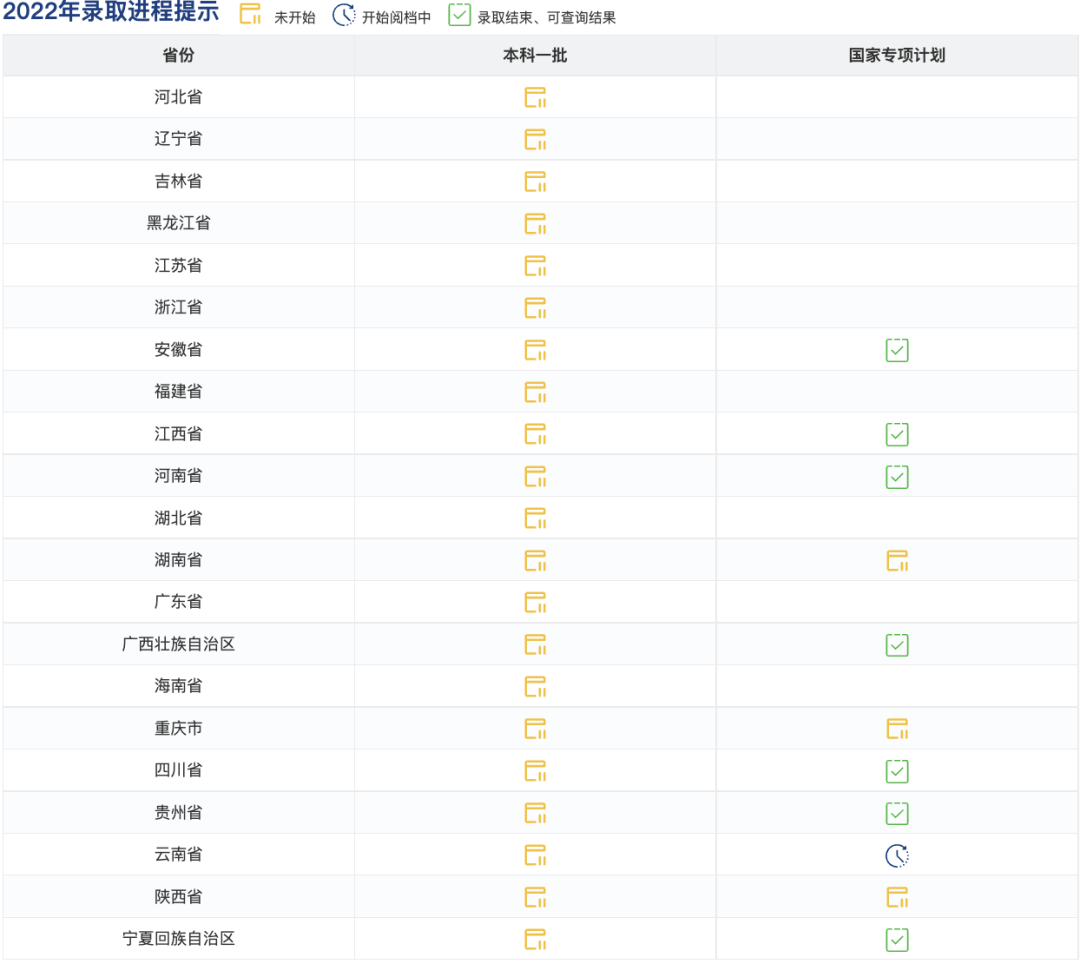Click 陕西省's yellow 国家专项计划 icon
This screenshot has height=964, width=1080.
[897, 897]
